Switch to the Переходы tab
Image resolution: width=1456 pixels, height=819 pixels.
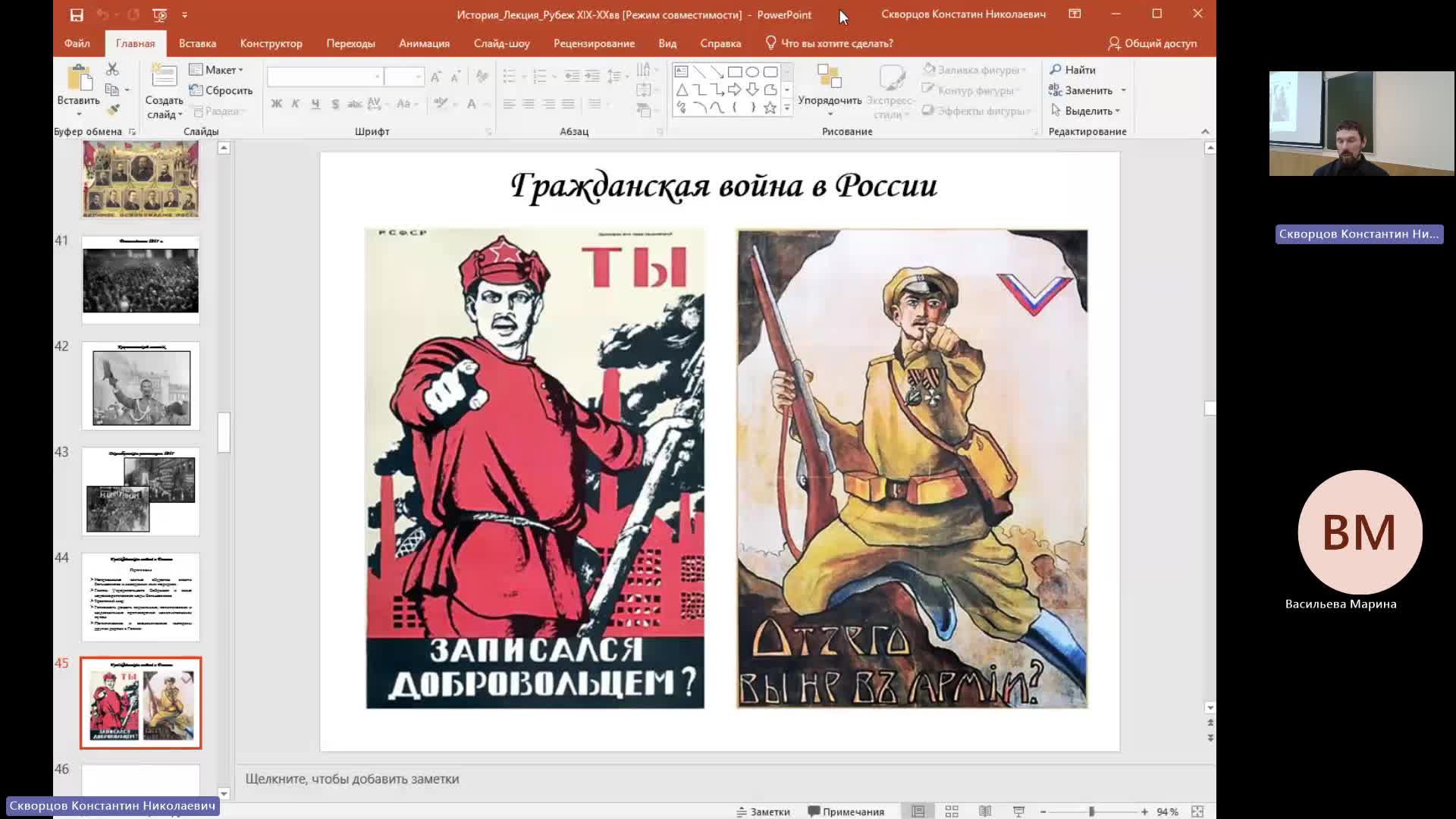click(x=350, y=43)
